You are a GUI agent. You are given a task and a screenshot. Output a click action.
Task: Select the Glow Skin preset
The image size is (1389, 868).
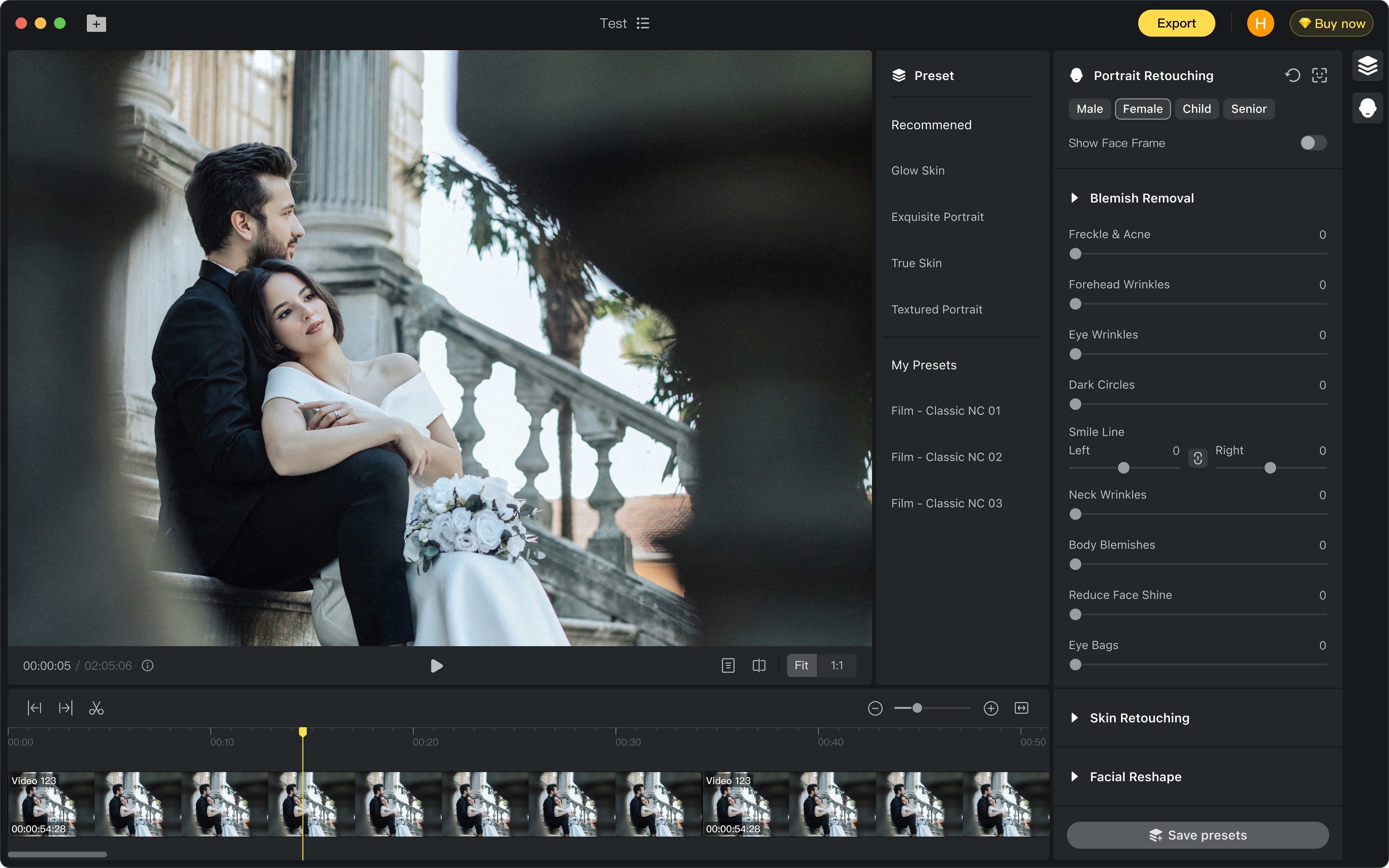click(918, 170)
